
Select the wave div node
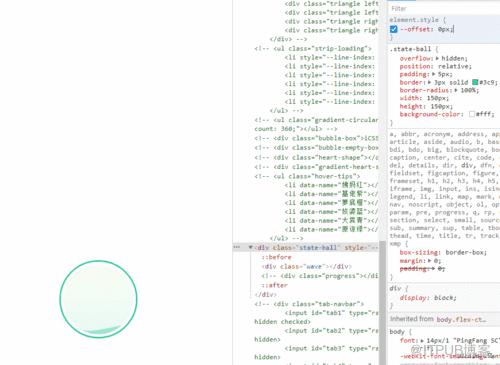[x=307, y=266]
